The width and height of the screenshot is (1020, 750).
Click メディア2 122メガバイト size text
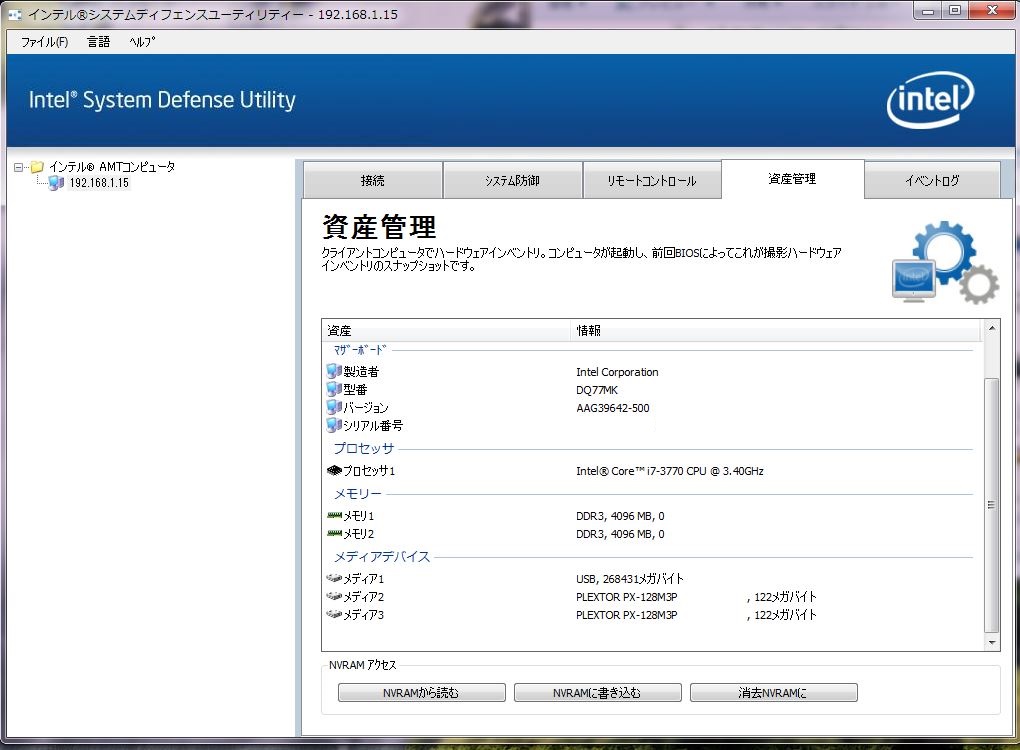785,596
